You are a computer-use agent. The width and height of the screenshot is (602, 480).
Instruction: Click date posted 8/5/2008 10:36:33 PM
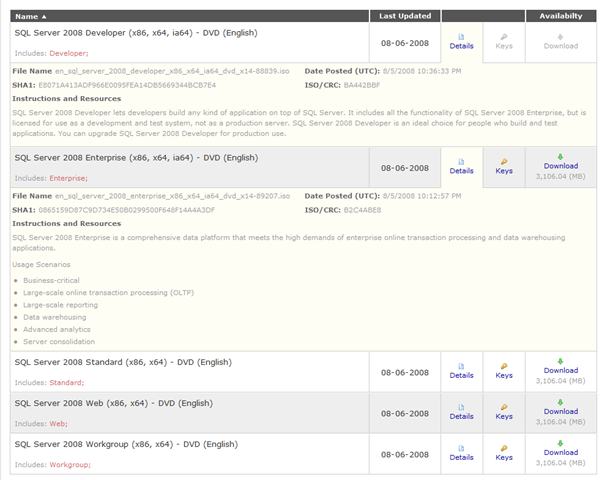pos(422,71)
